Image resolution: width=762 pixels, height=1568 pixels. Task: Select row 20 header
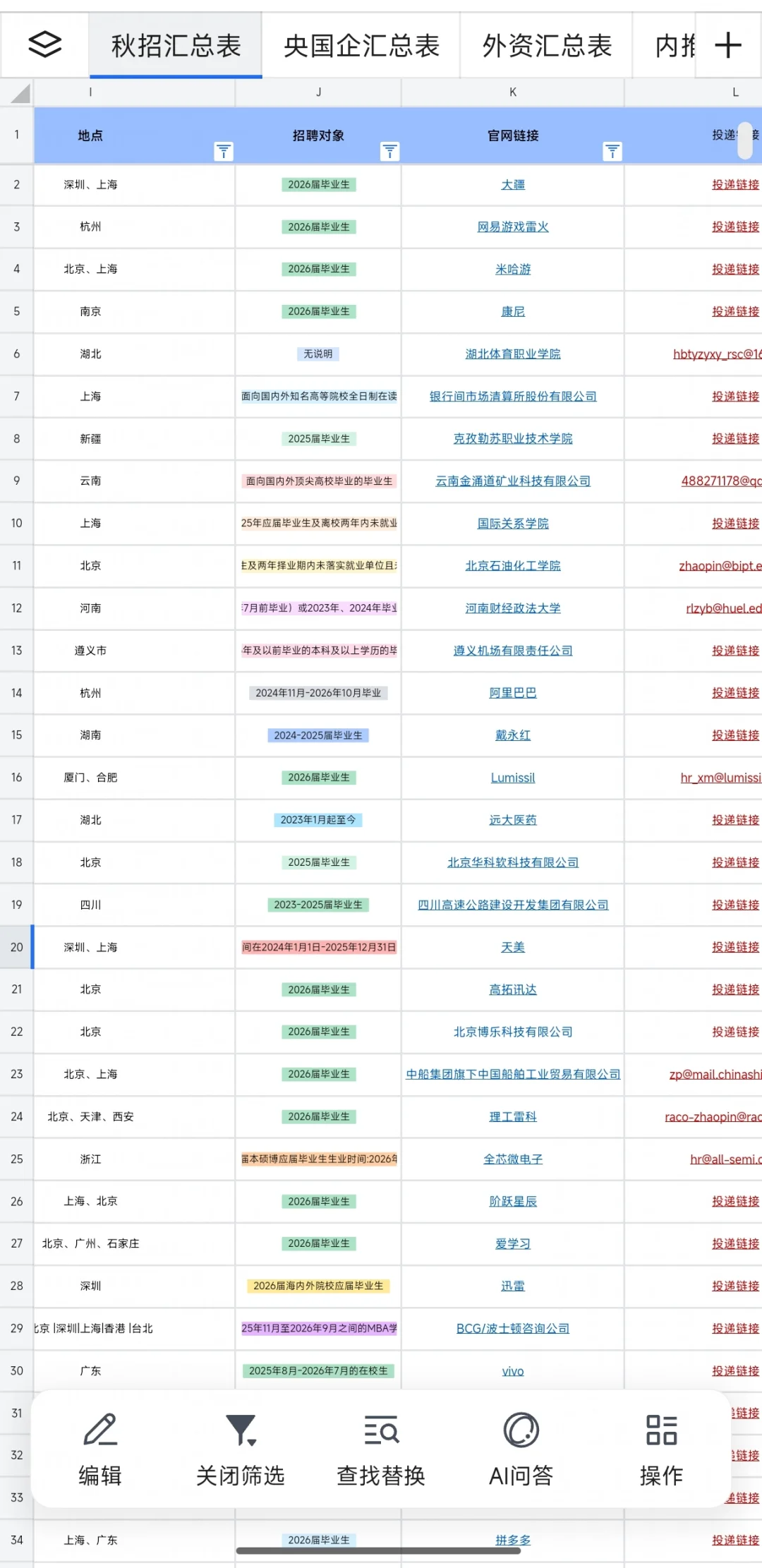point(17,947)
